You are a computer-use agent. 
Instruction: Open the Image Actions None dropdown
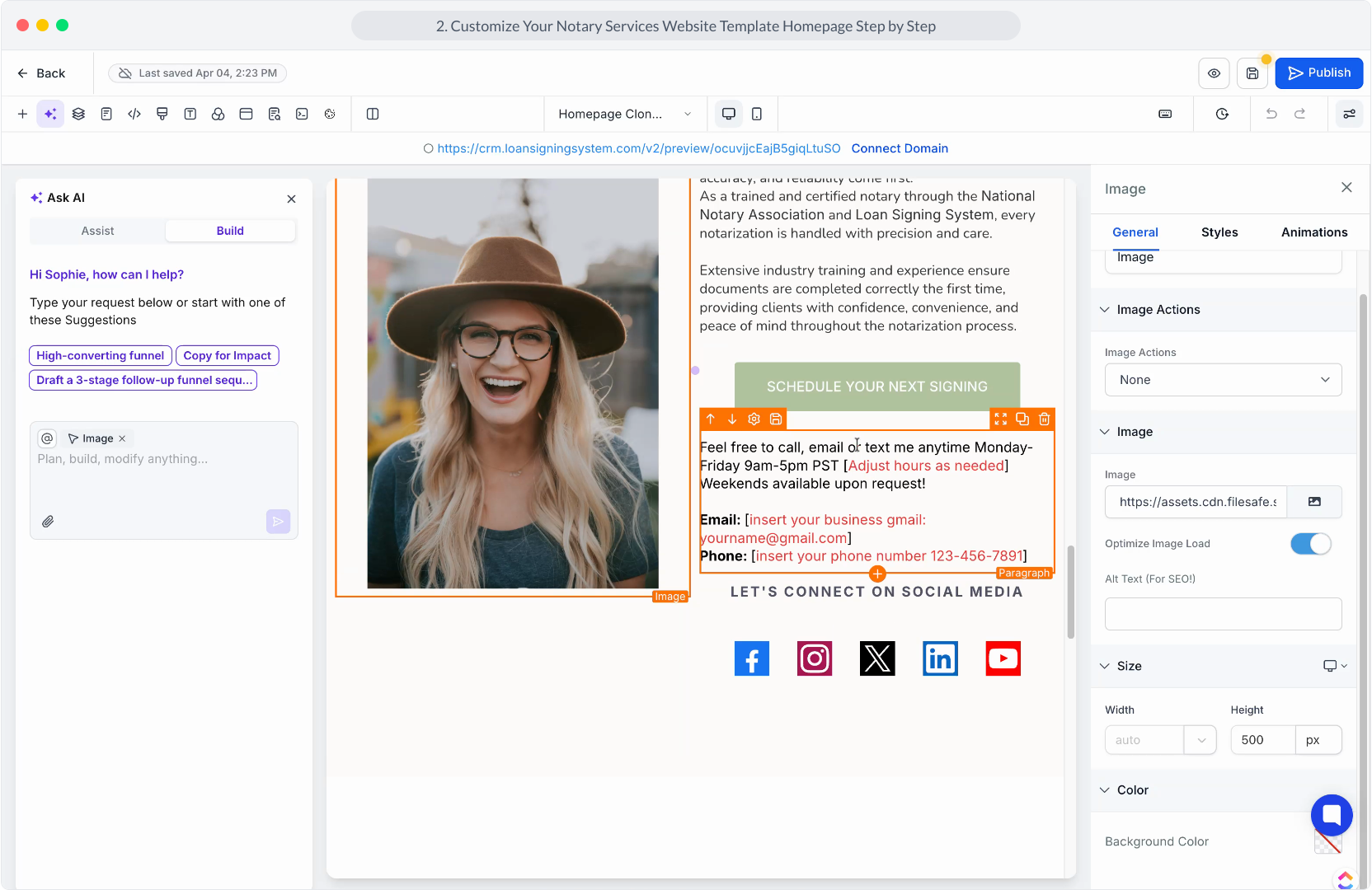1223,380
